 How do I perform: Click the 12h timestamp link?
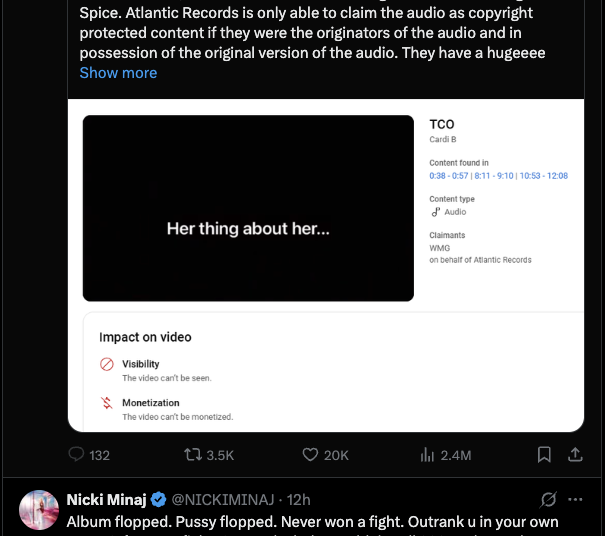(299, 499)
